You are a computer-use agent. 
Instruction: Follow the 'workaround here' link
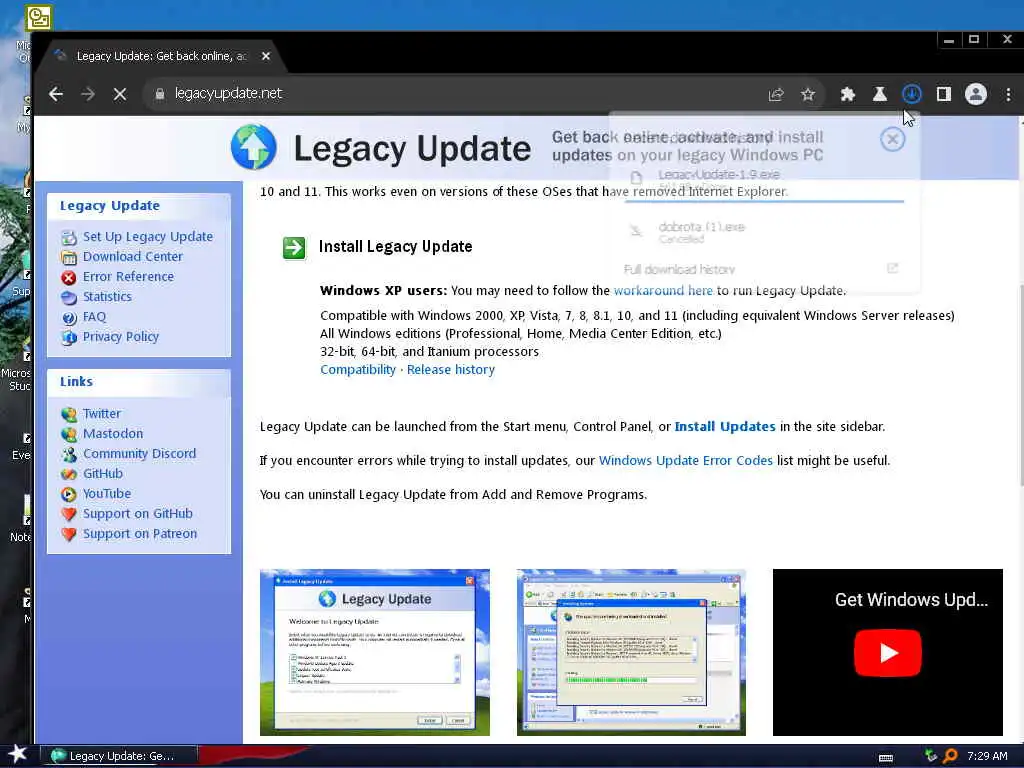point(663,291)
